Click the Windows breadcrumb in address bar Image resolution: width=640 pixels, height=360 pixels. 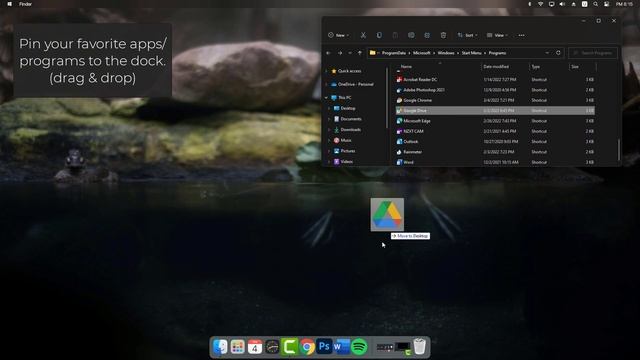[x=446, y=53]
